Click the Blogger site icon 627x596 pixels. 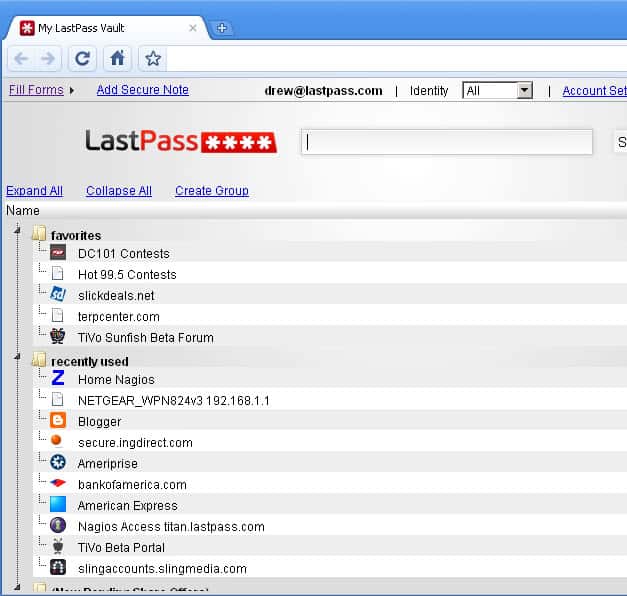pyautogui.click(x=58, y=421)
